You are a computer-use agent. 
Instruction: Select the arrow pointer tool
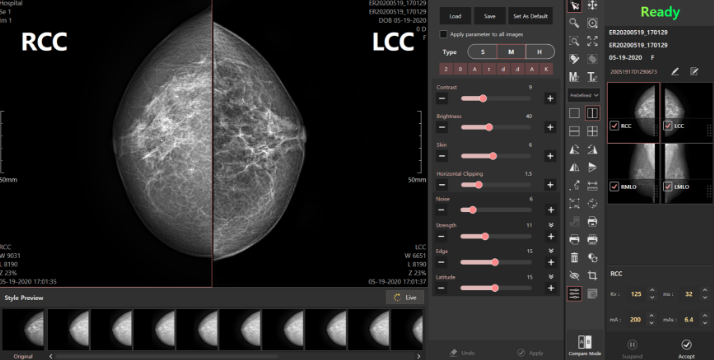click(x=575, y=5)
